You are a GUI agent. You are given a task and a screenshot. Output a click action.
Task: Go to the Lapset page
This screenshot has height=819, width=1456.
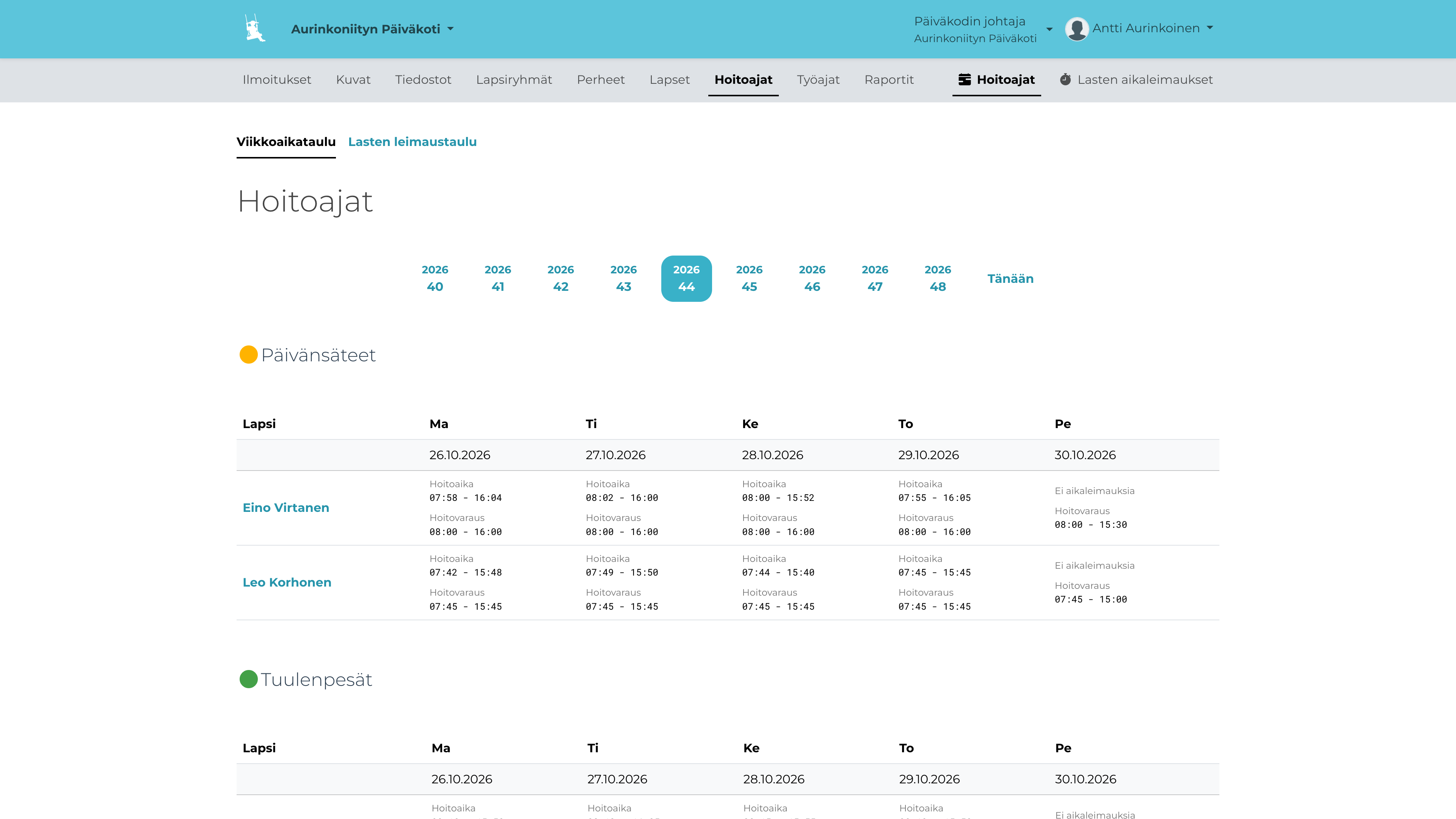coord(669,80)
